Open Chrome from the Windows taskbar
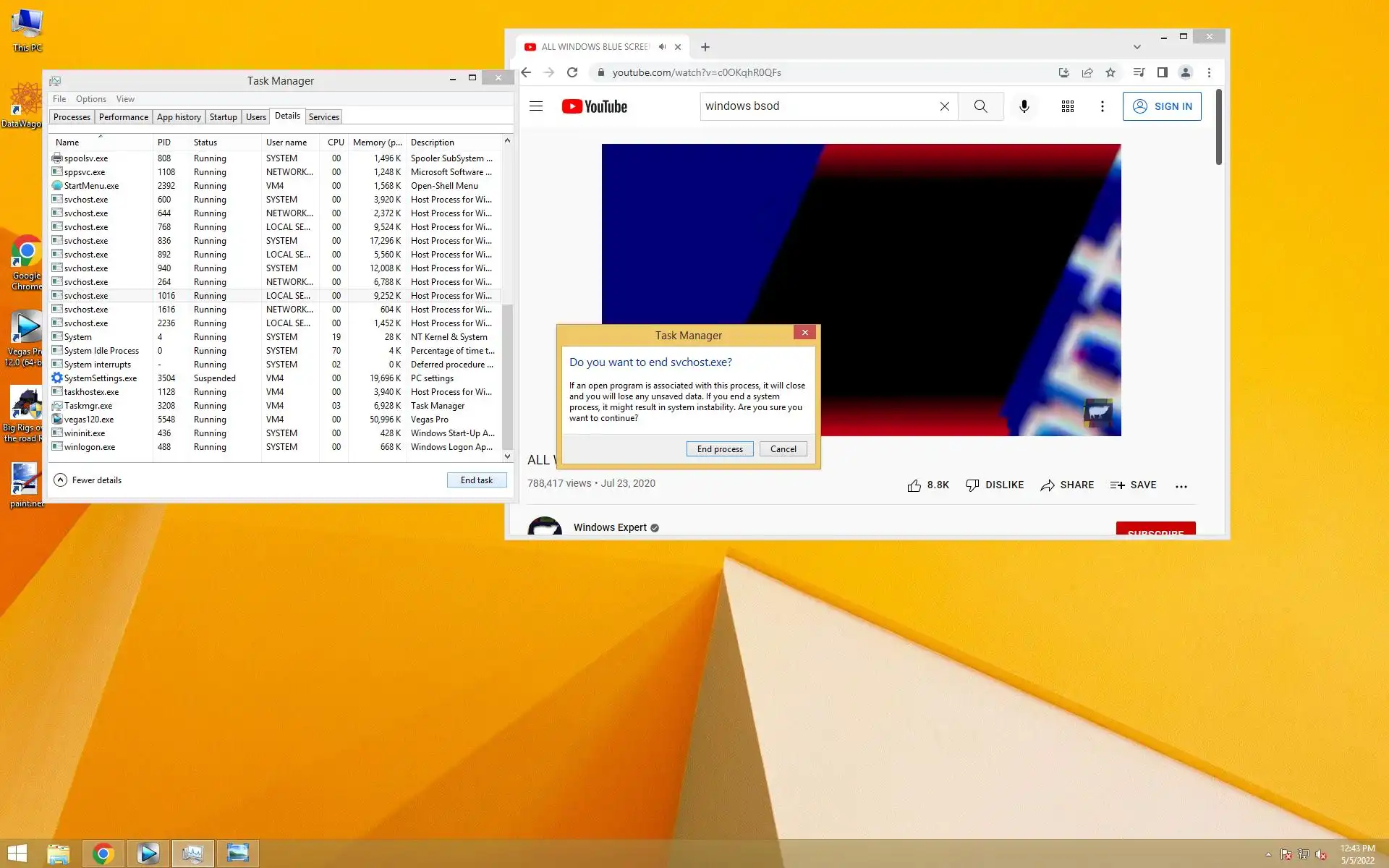1389x868 pixels. (103, 854)
